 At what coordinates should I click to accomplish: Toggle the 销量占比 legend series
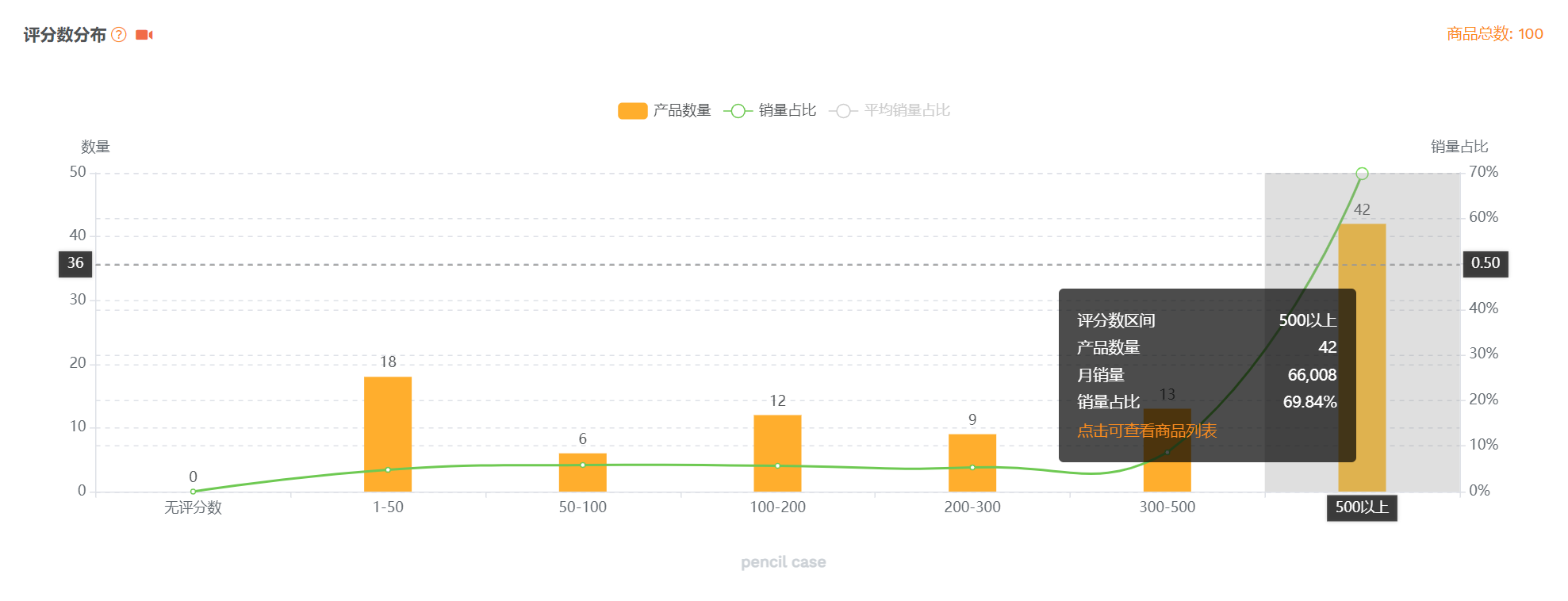(787, 110)
